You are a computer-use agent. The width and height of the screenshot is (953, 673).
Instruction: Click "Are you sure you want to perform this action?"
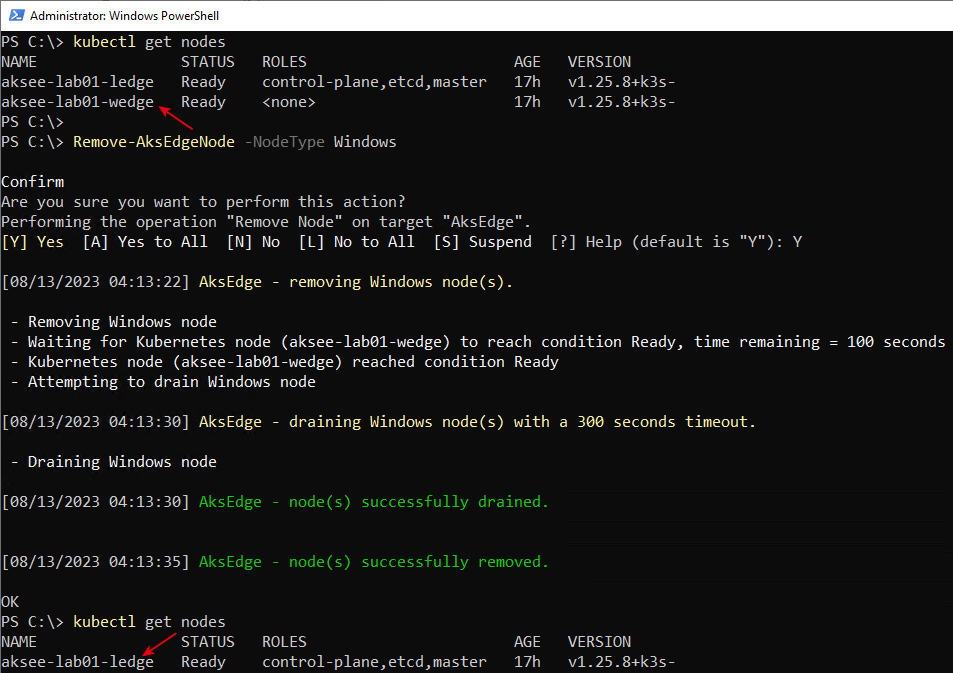point(203,202)
